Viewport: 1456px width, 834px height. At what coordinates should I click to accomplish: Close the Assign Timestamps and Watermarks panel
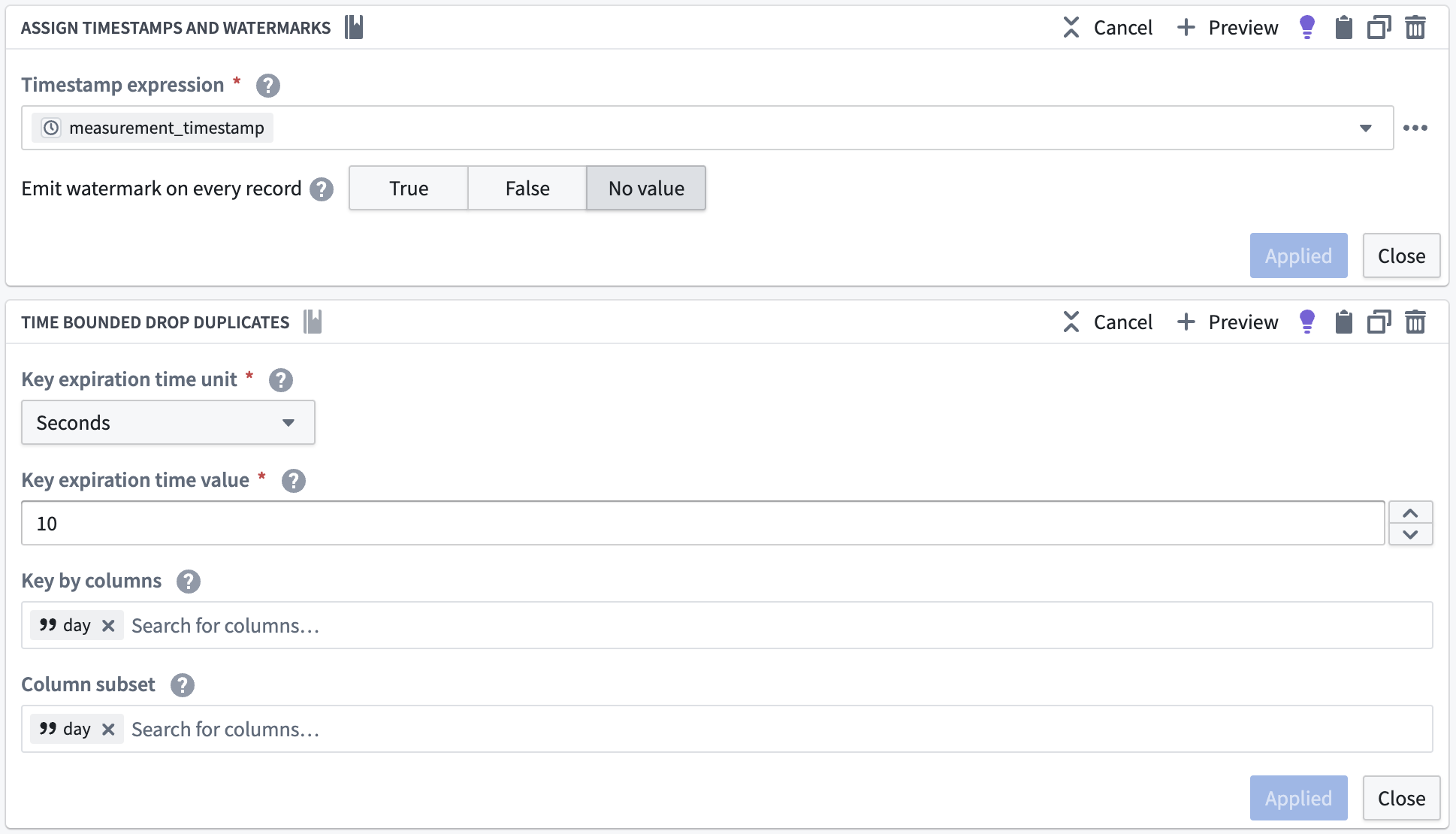pos(1402,255)
